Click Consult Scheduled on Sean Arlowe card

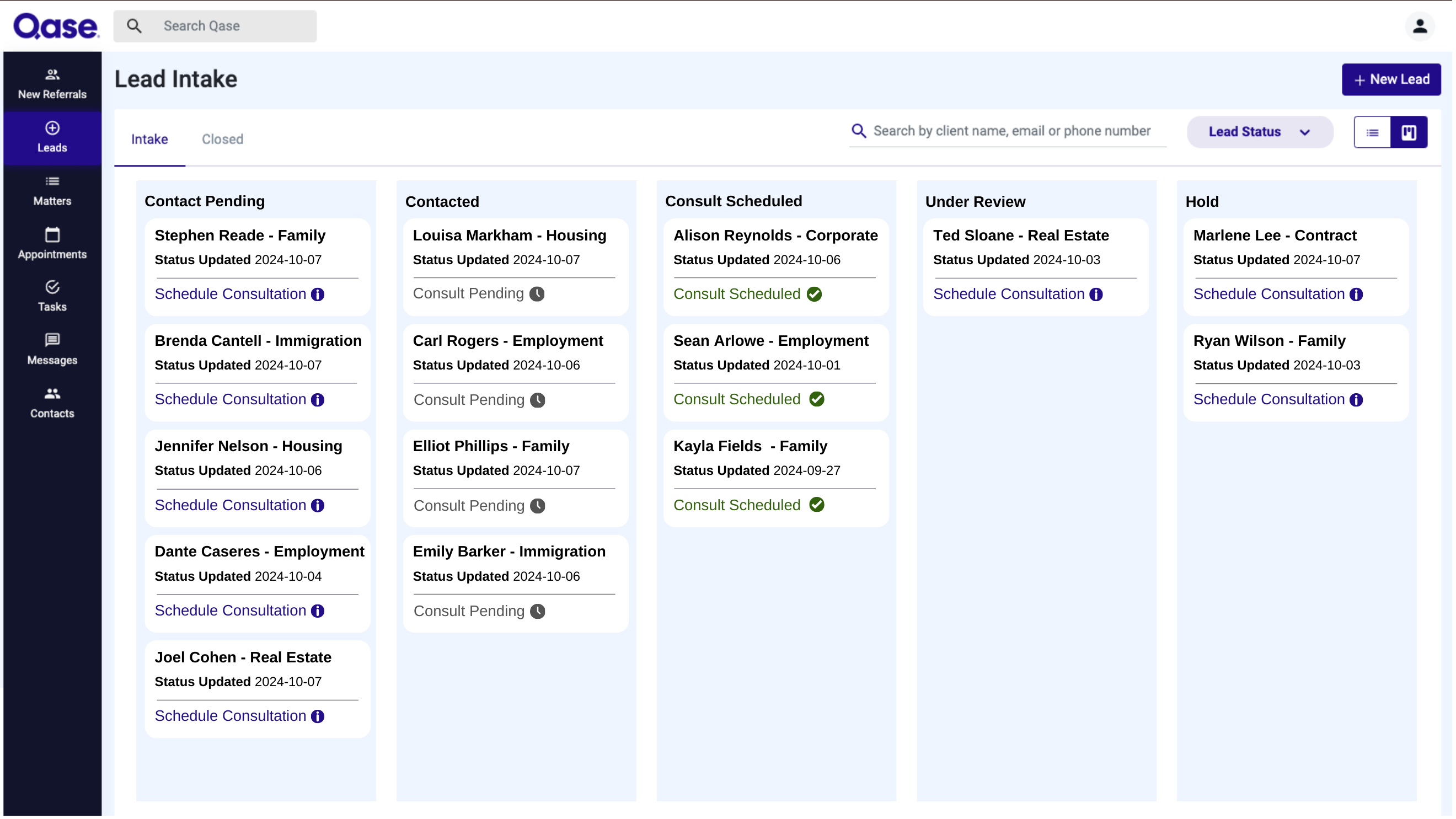tap(738, 400)
